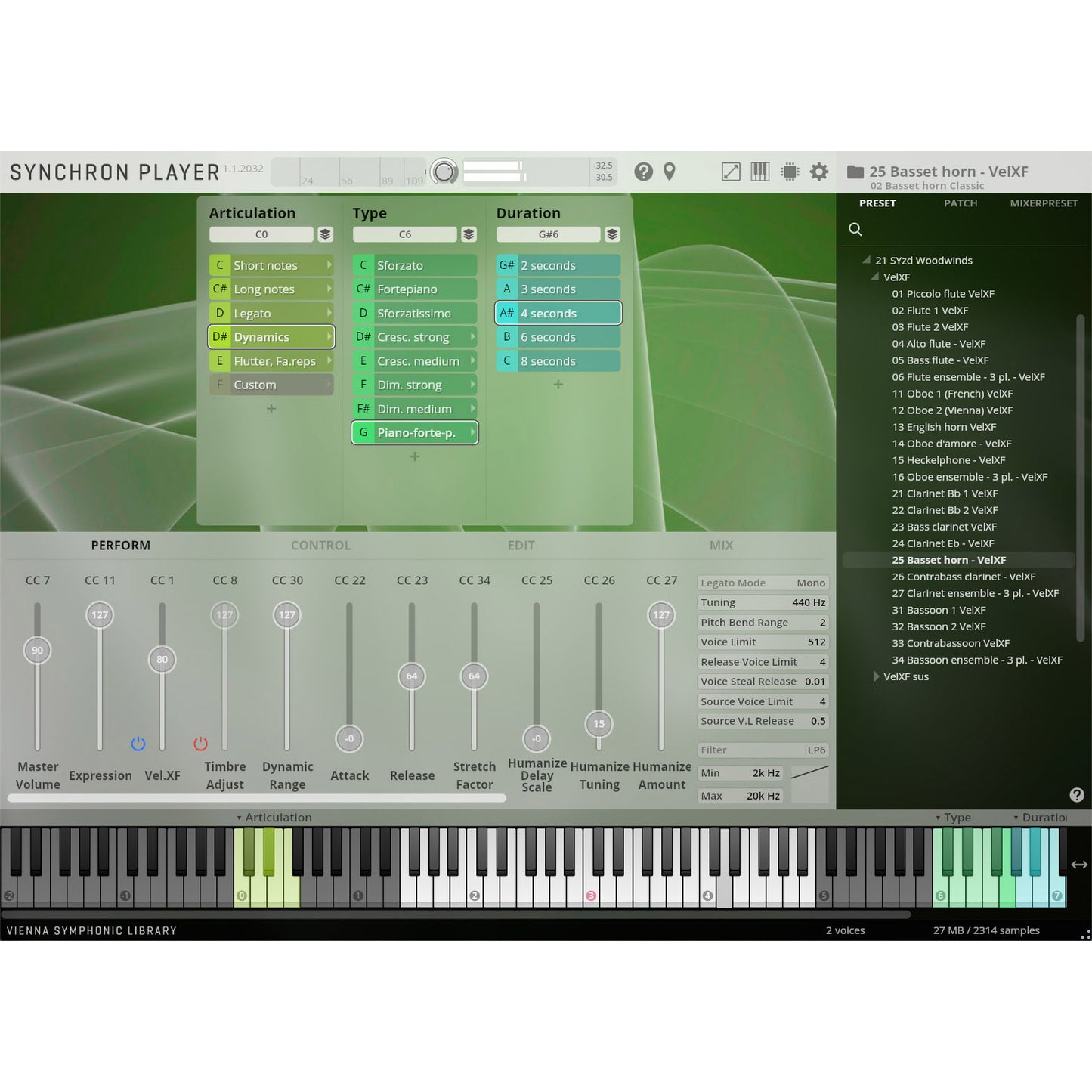Collapse the 21 SYzd Woodwinds folder

click(x=867, y=260)
